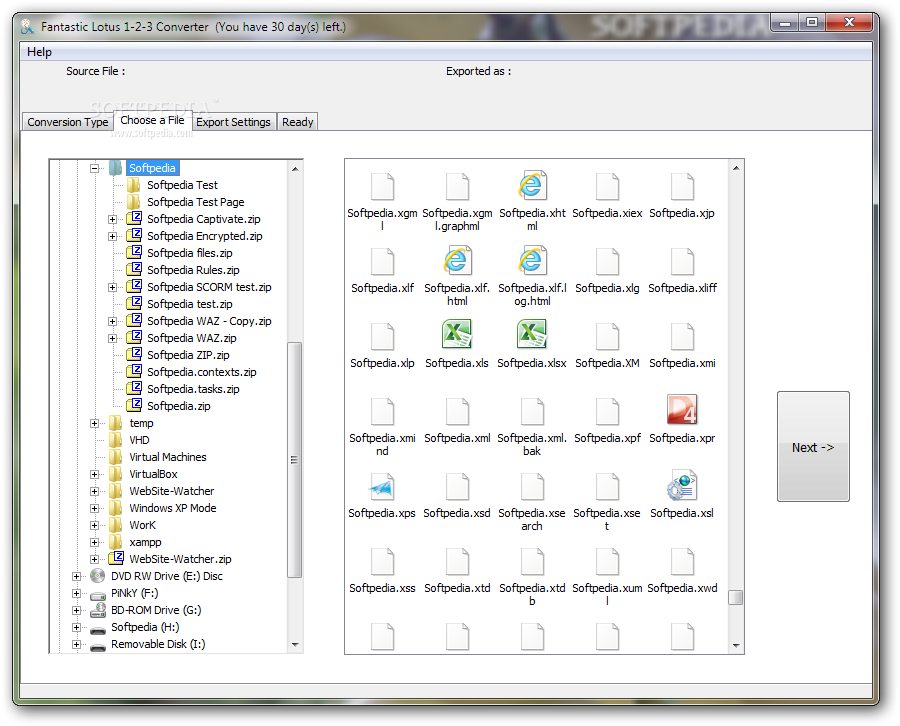Expand Softpedia SCORM test.zip node

(112, 288)
